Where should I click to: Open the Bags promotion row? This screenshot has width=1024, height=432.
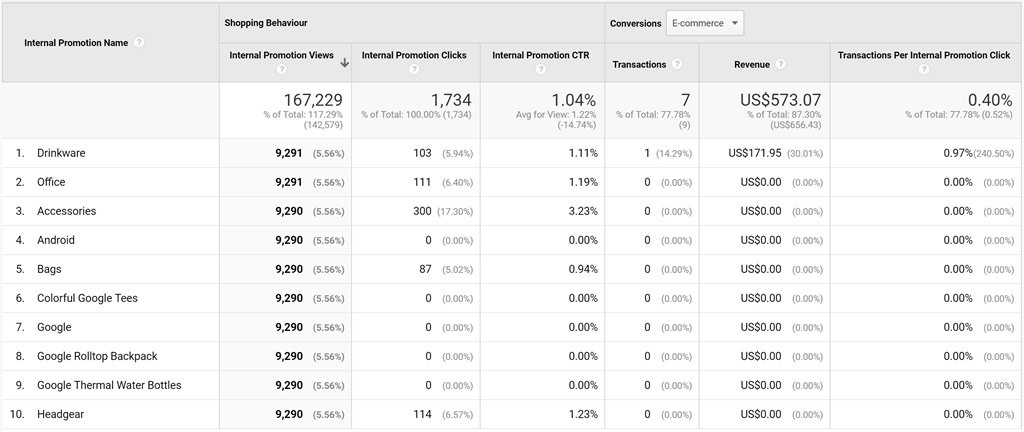pos(49,269)
